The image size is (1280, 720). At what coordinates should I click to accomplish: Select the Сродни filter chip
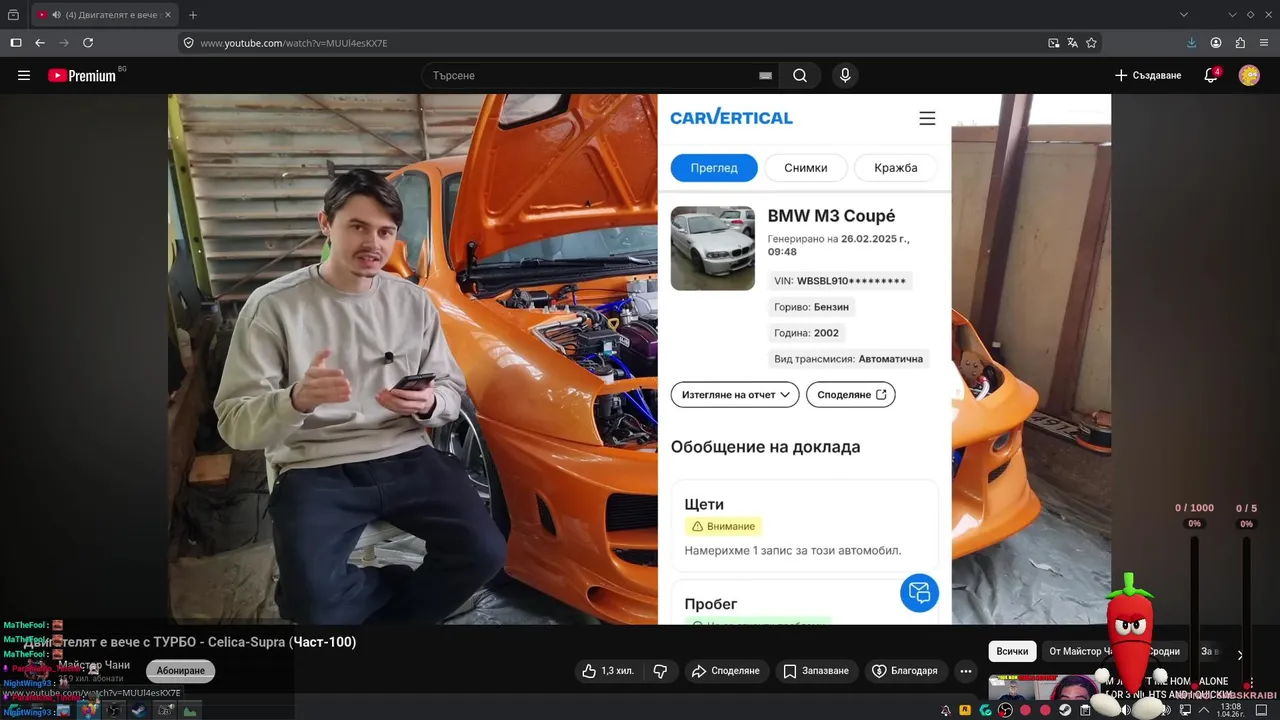pyautogui.click(x=1163, y=652)
